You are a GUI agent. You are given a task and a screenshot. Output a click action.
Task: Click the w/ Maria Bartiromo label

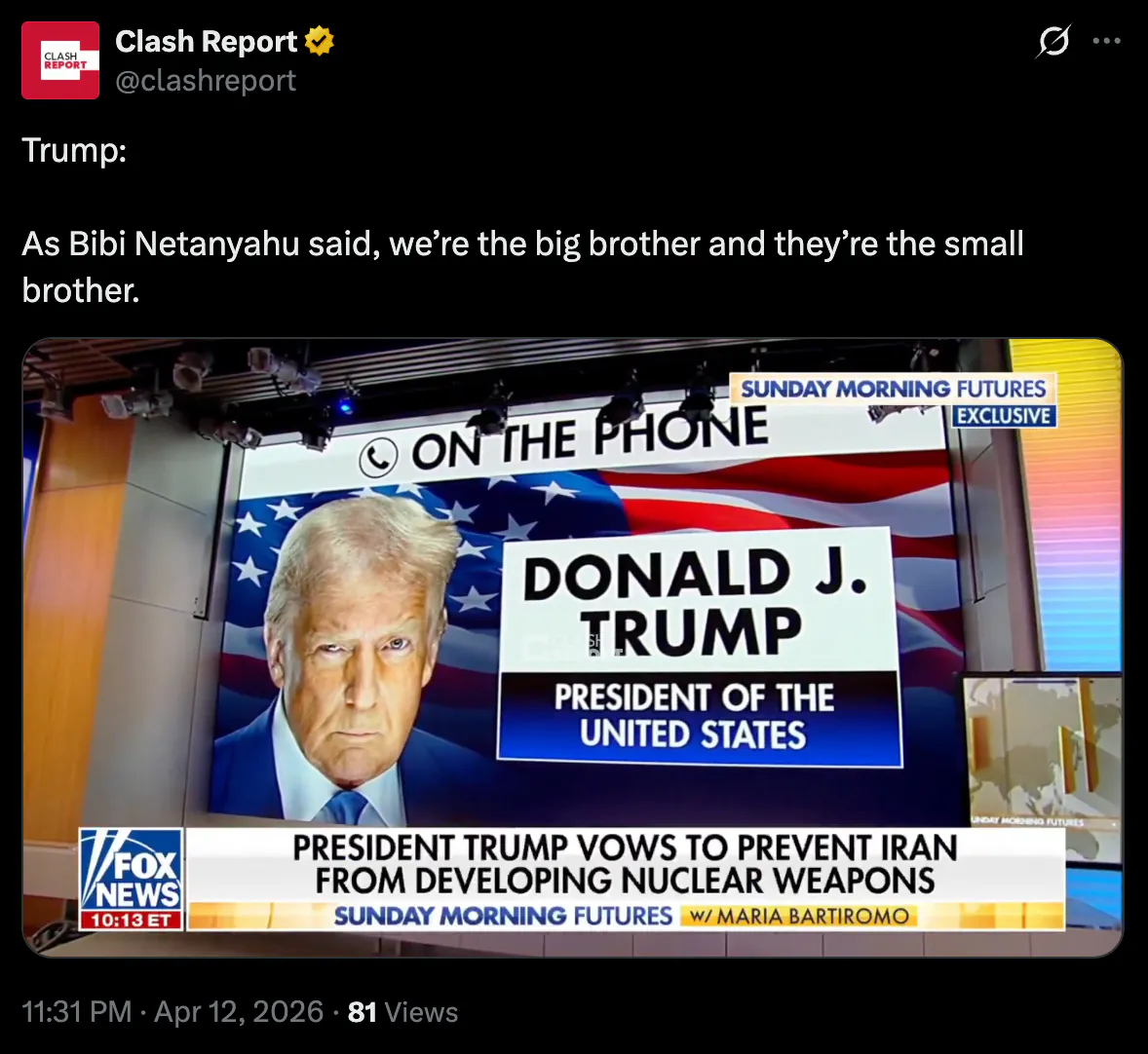pos(799,917)
